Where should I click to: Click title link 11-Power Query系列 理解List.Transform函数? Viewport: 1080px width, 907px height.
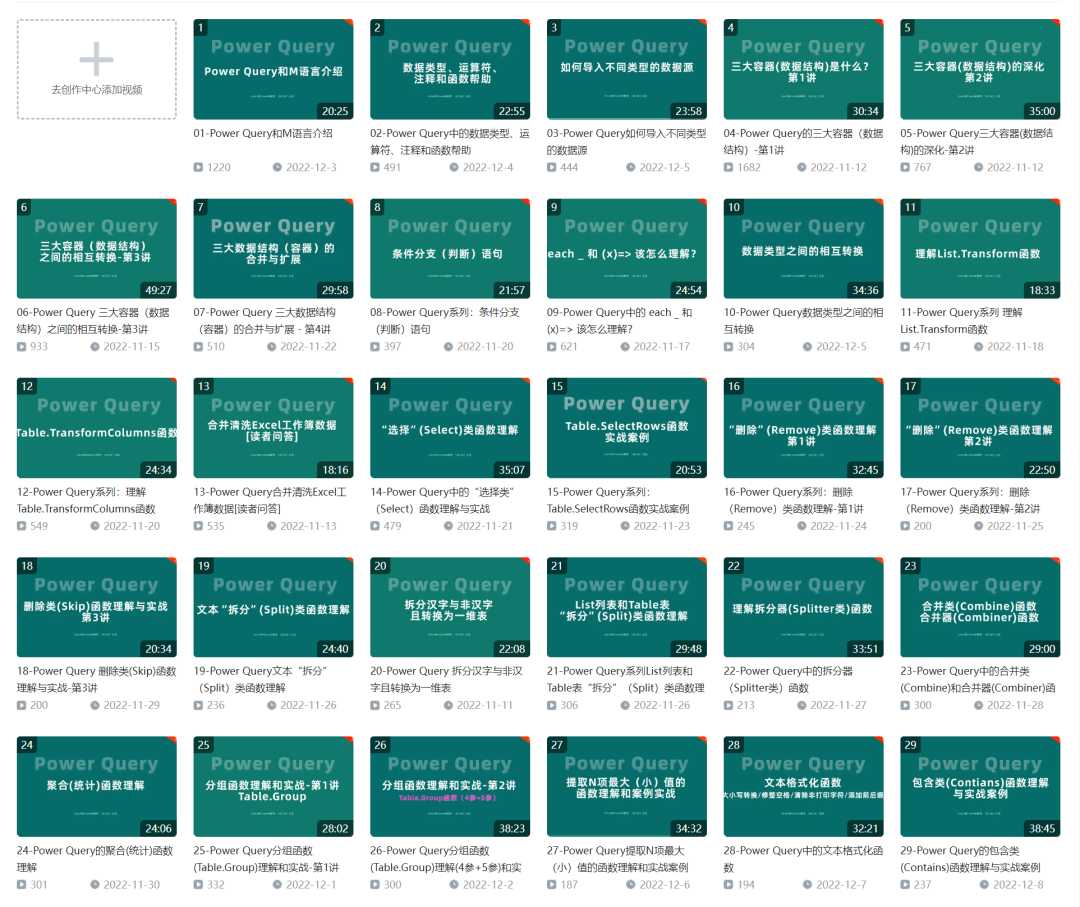click(962, 321)
